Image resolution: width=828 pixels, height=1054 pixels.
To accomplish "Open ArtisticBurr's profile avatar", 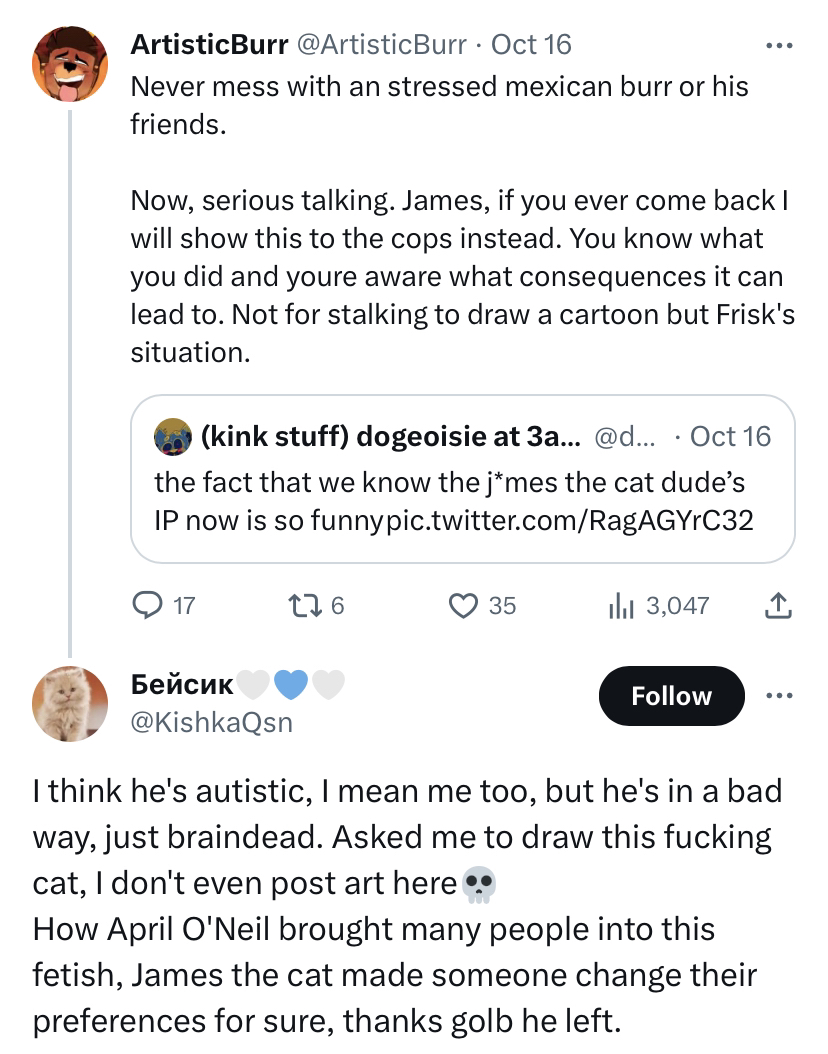I will click(70, 64).
